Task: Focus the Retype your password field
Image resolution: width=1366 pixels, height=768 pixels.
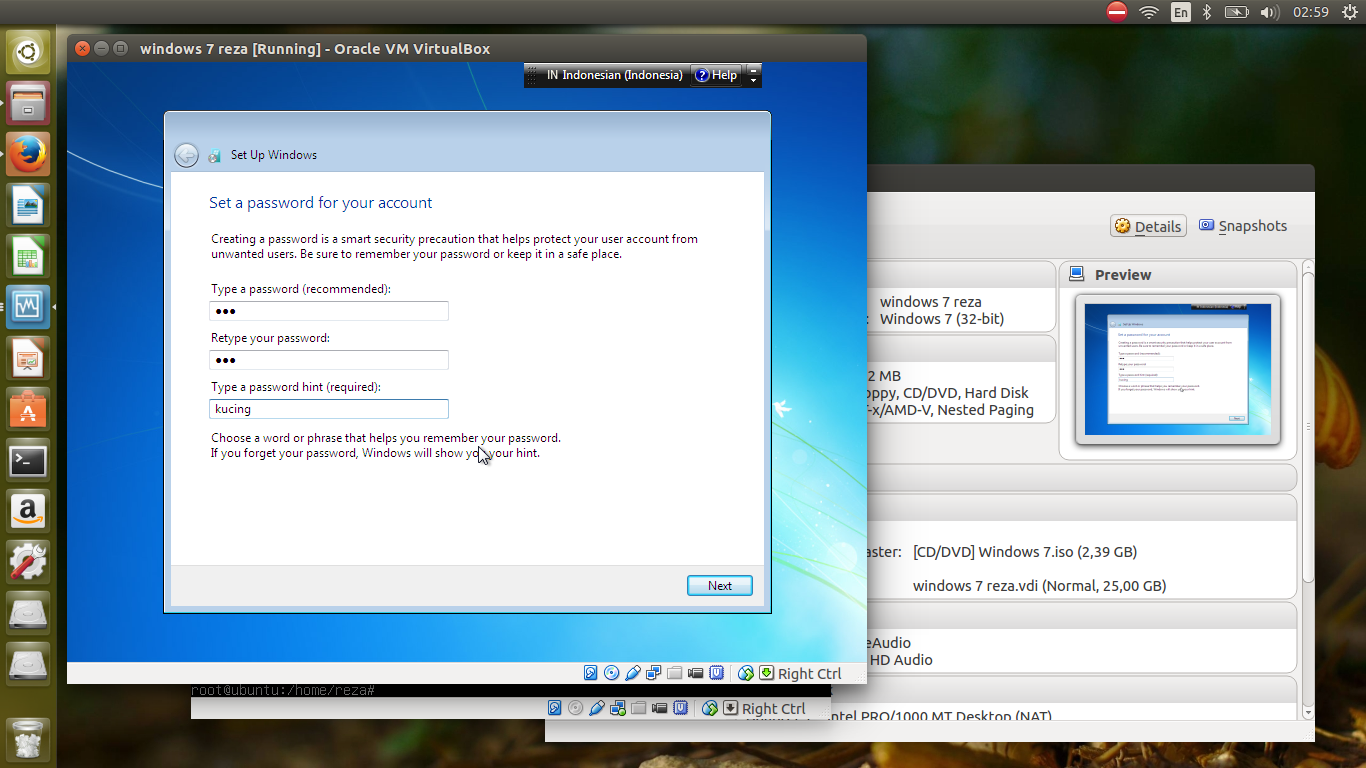Action: 329,360
